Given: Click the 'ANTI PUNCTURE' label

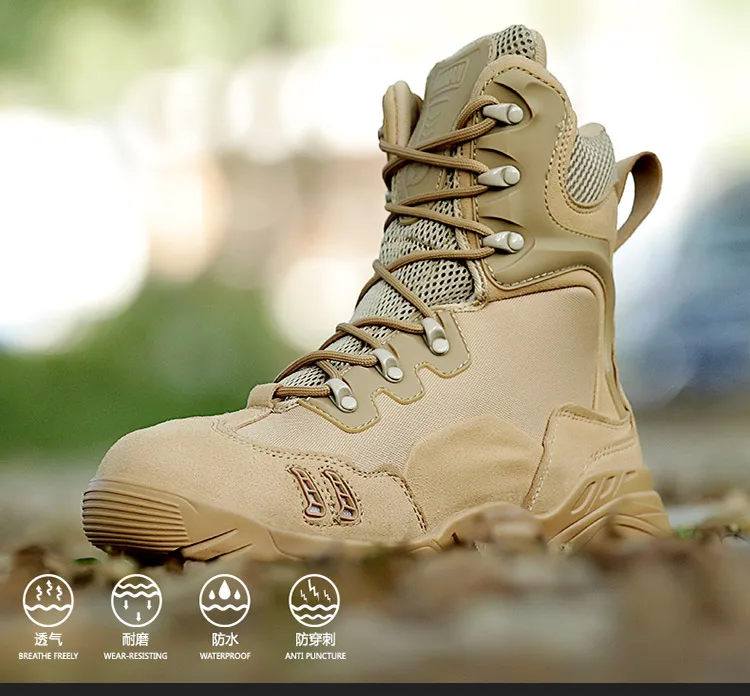Looking at the screenshot, I should [x=316, y=656].
